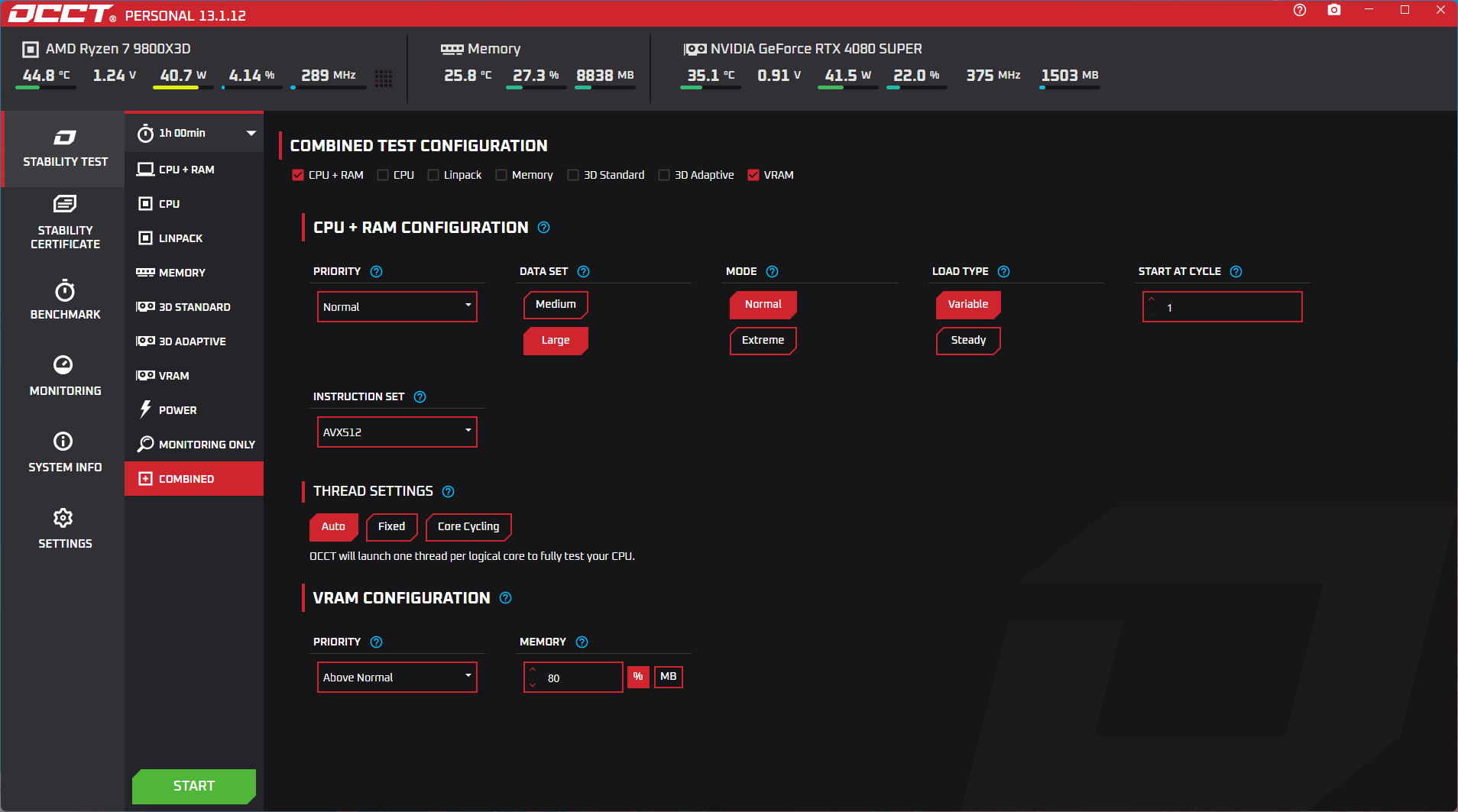The image size is (1458, 812).
Task: Open the Benchmark section
Action: pos(65,299)
